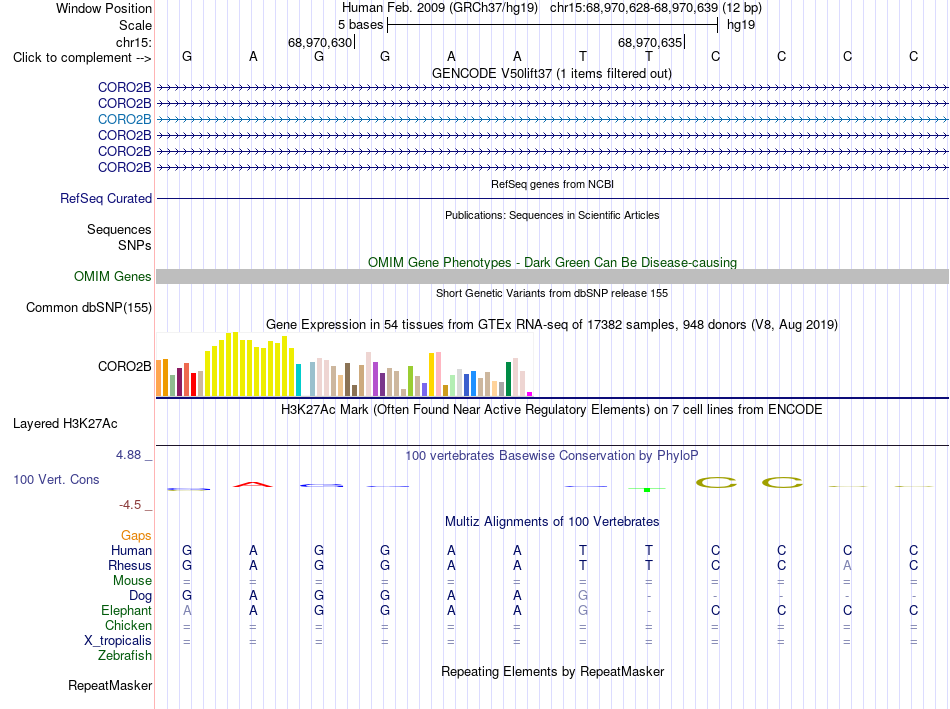Click the Gaps row label
Image resolution: width=950 pixels, height=709 pixels.
point(136,535)
